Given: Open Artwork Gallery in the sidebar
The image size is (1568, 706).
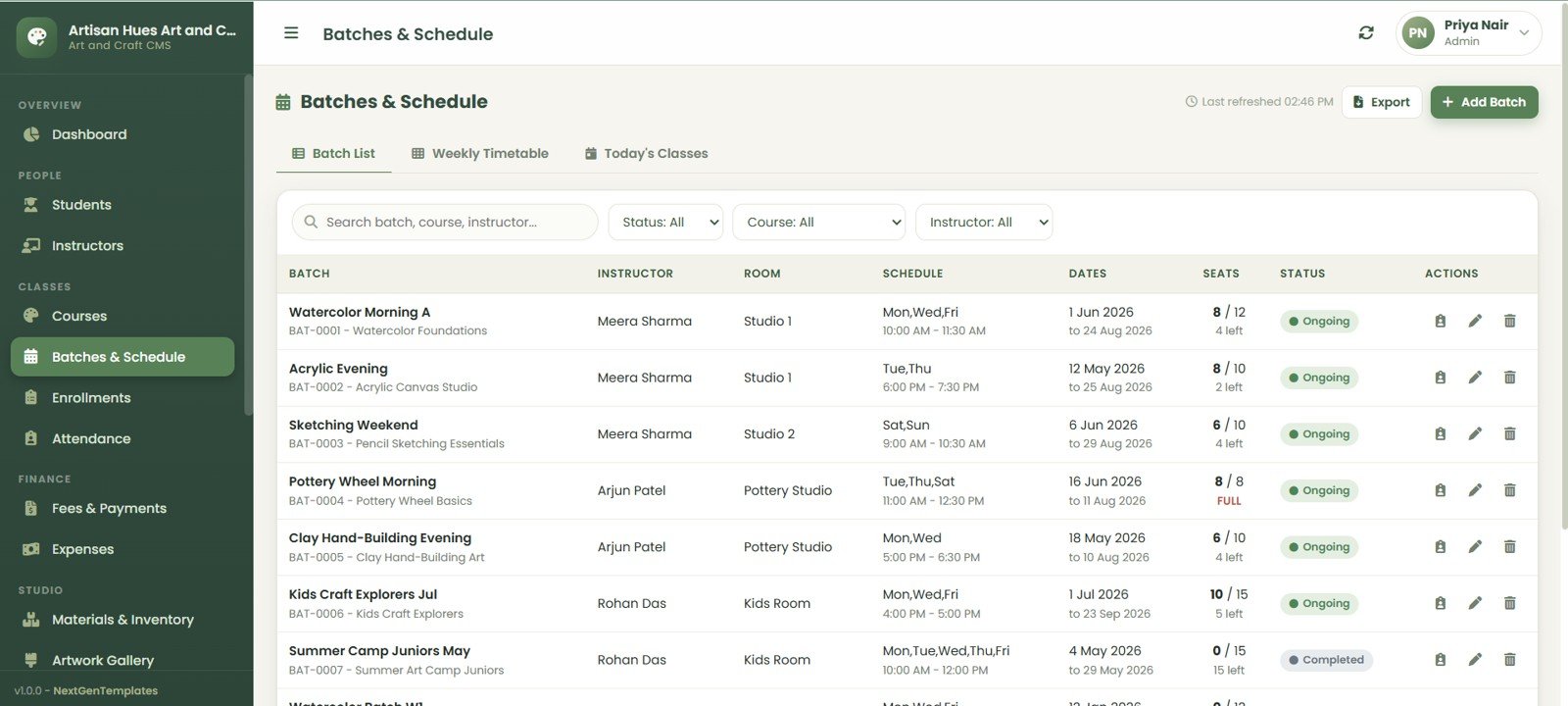Looking at the screenshot, I should [122, 660].
